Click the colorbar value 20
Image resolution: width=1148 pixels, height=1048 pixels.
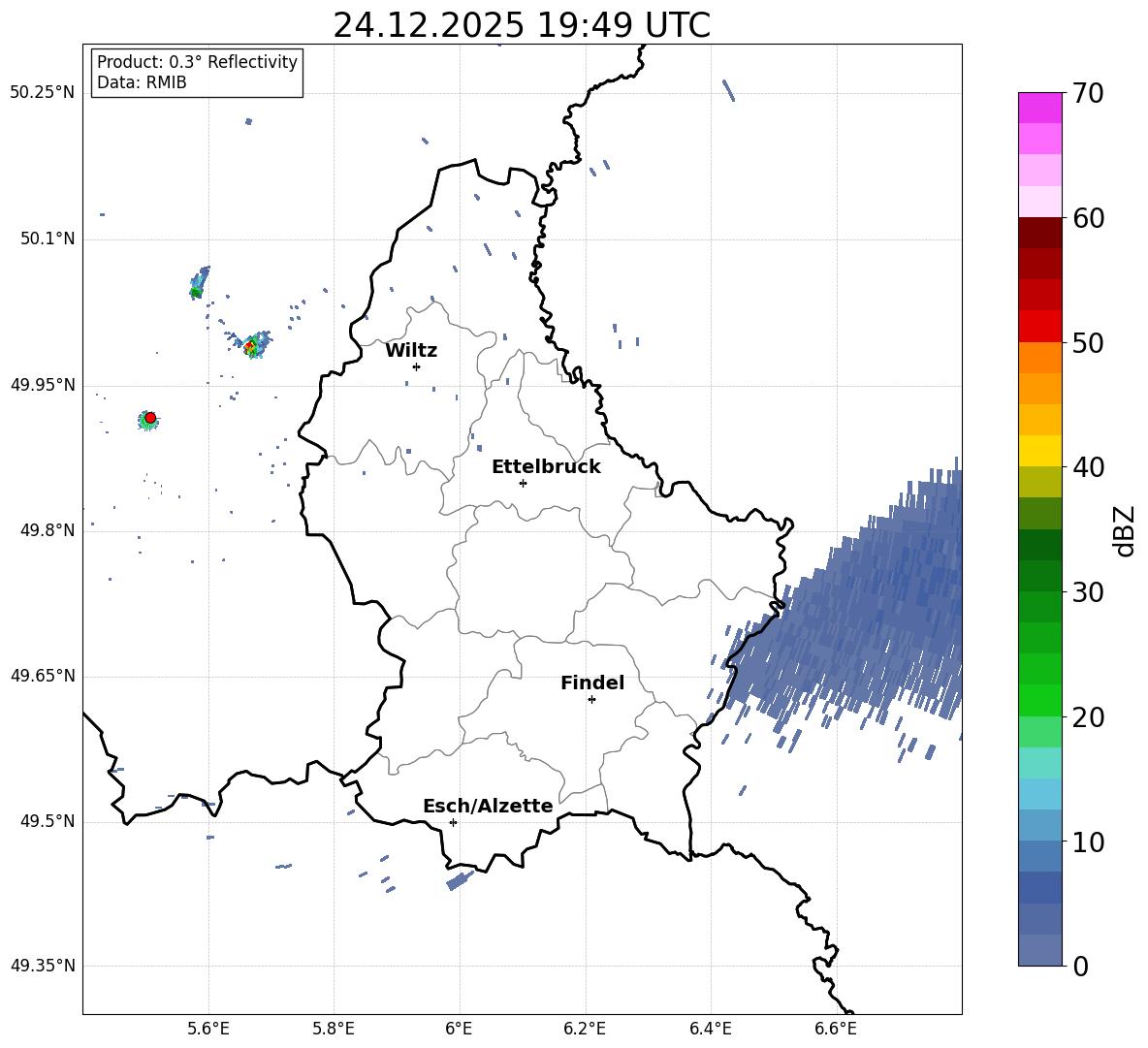[x=1088, y=717]
